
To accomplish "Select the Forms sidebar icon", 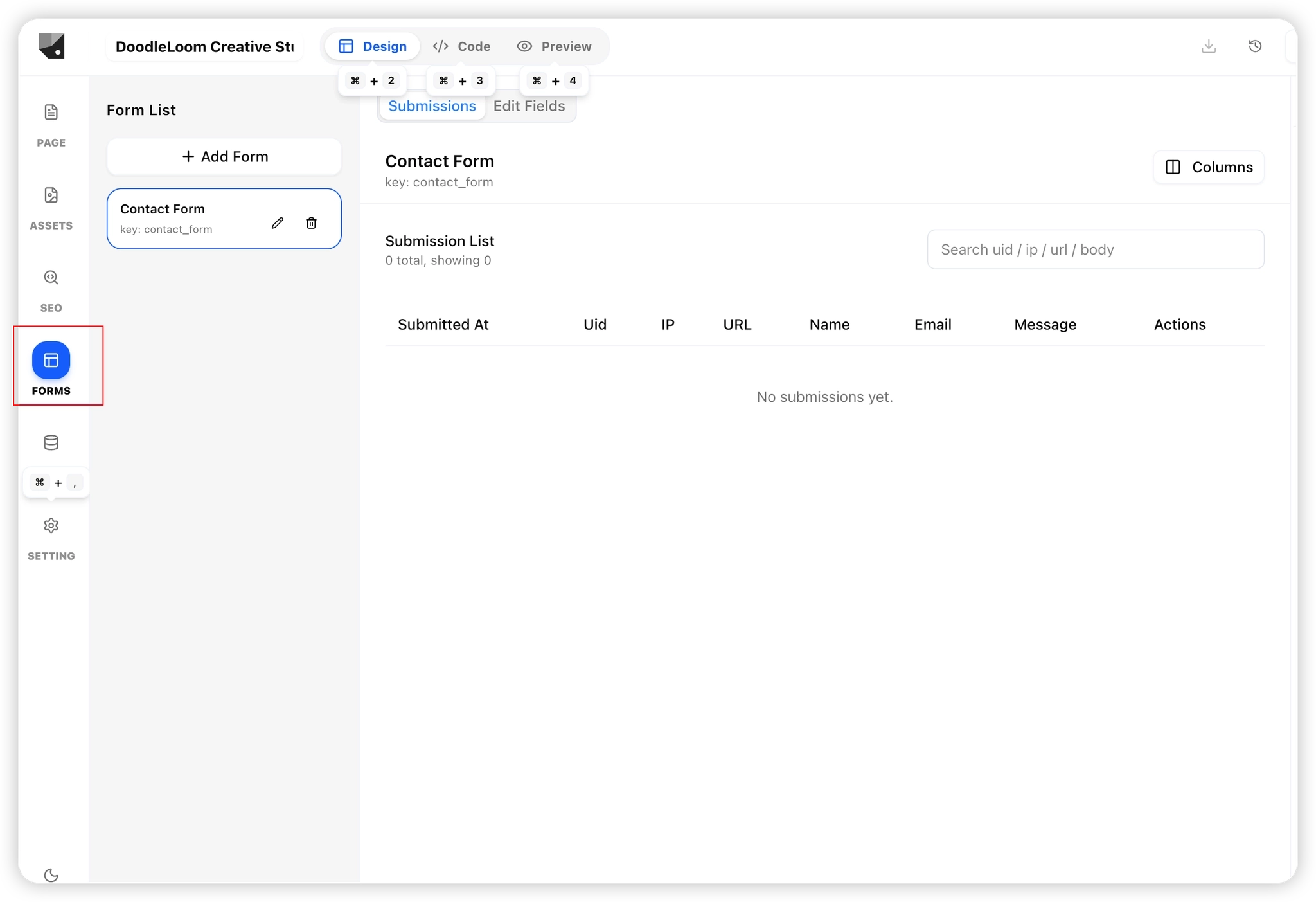I will tap(51, 361).
